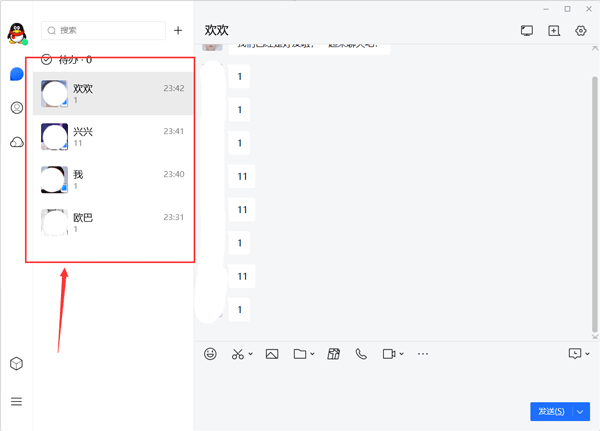Open the hamburger main menu

point(16,401)
